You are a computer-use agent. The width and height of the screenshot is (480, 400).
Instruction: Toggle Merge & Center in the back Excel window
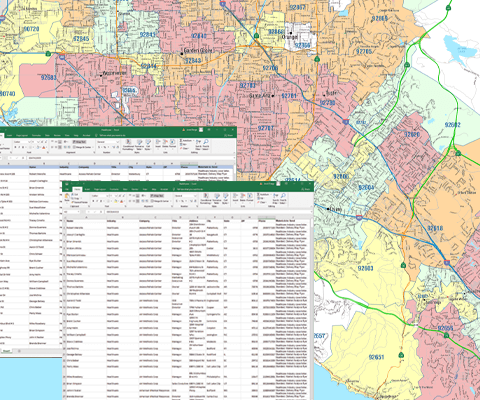[84, 147]
